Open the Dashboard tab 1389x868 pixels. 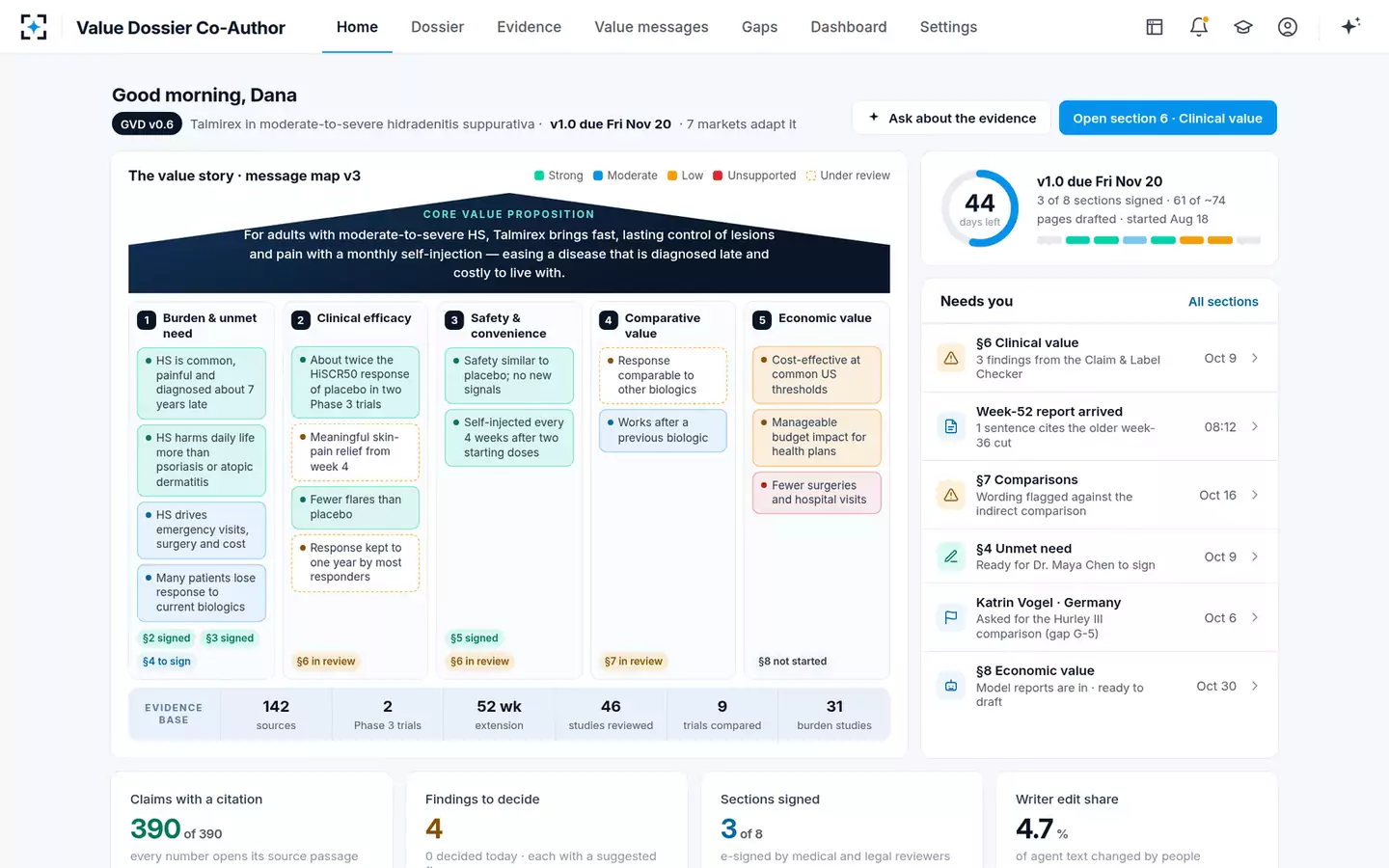849,27
